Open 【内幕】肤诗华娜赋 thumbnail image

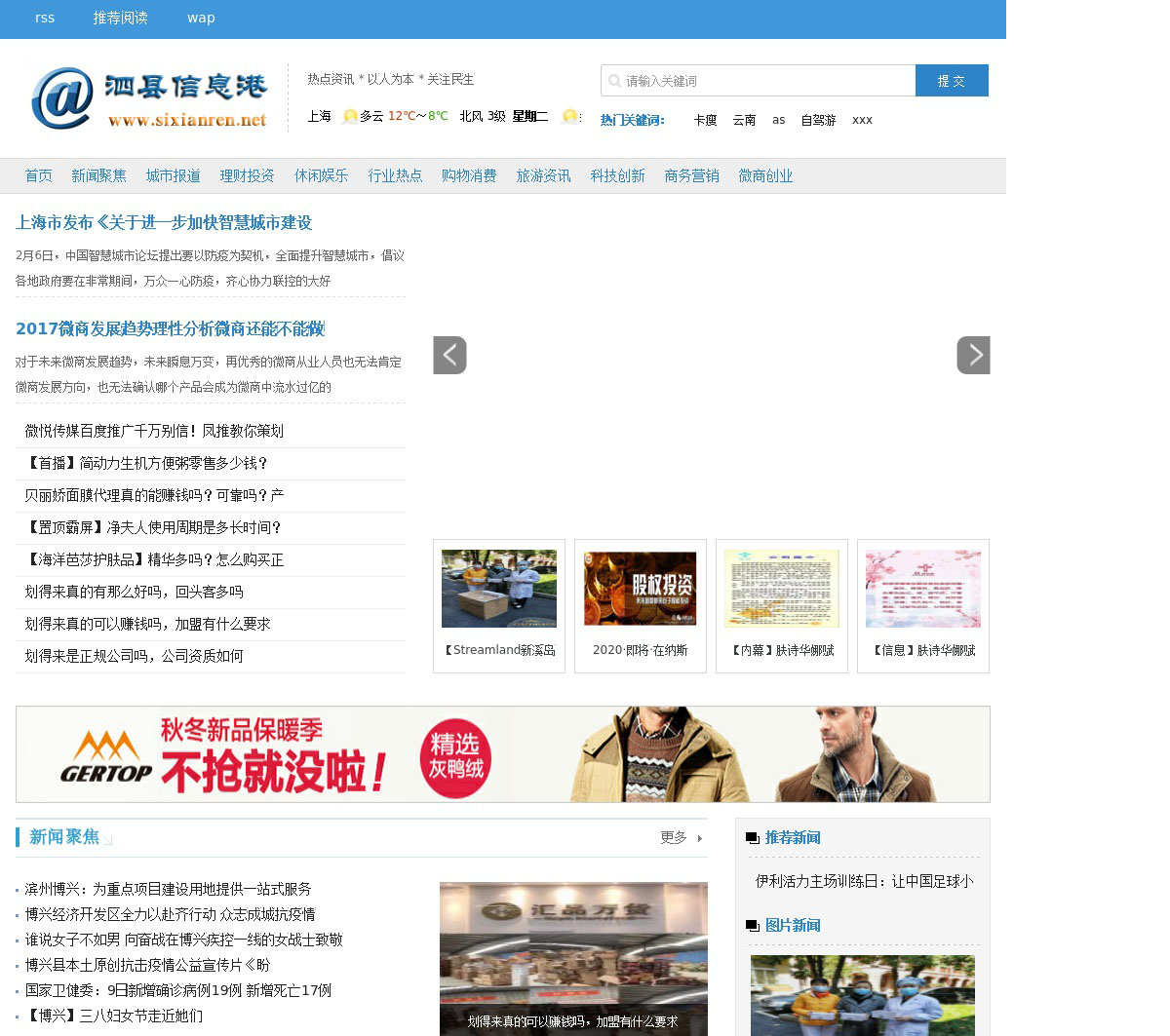pos(782,589)
